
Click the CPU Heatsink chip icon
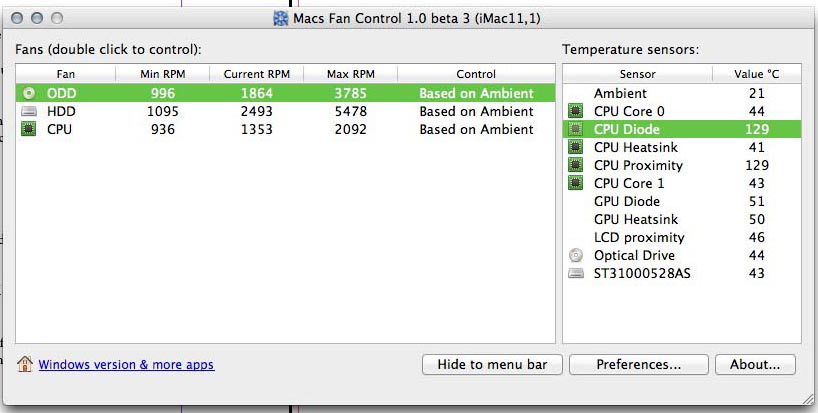[x=575, y=147]
